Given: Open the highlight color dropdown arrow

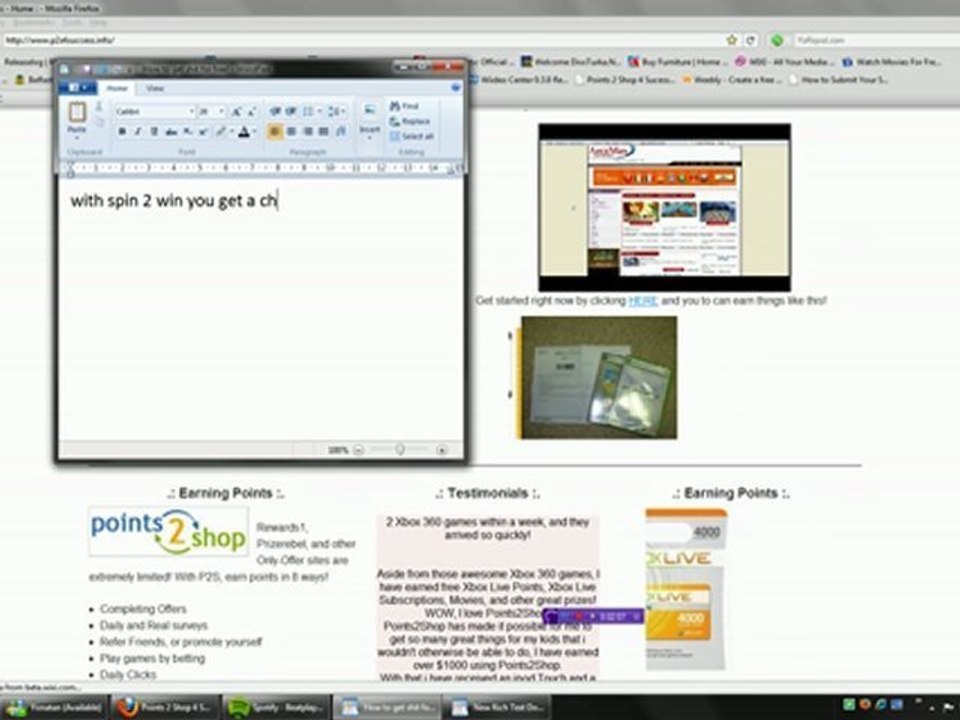Looking at the screenshot, I should [x=231, y=132].
